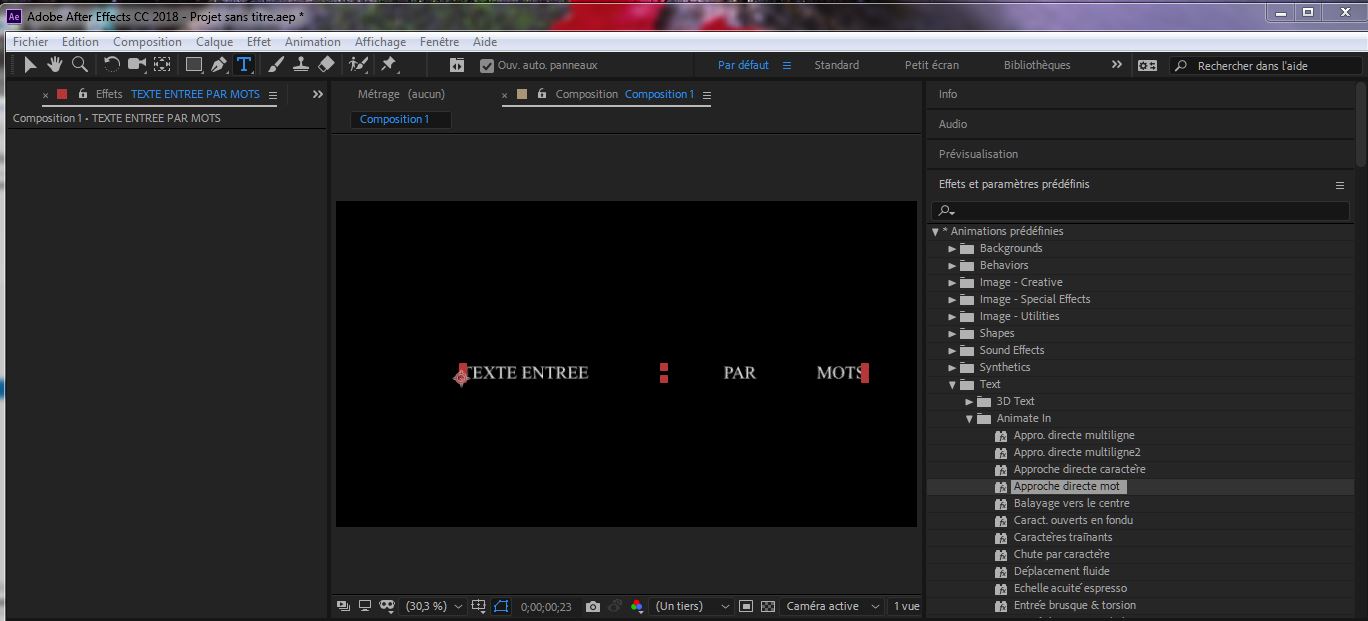The height and width of the screenshot is (621, 1368).
Task: Collapse the Animate In folder
Action: pyautogui.click(x=969, y=419)
